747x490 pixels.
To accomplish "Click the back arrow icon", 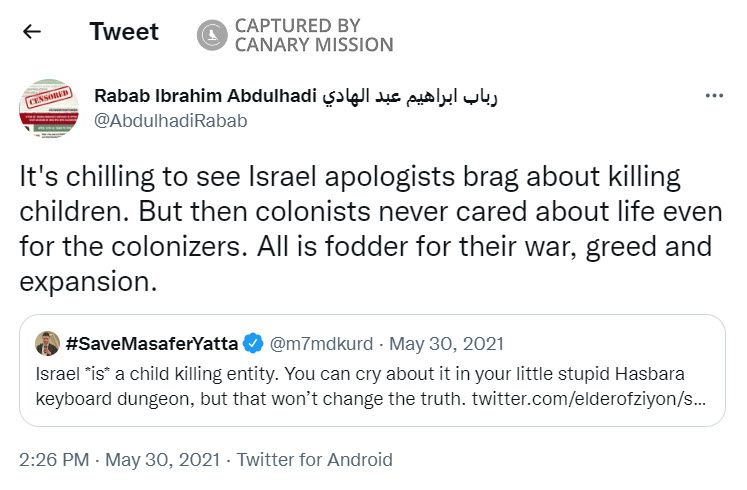I will (32, 32).
